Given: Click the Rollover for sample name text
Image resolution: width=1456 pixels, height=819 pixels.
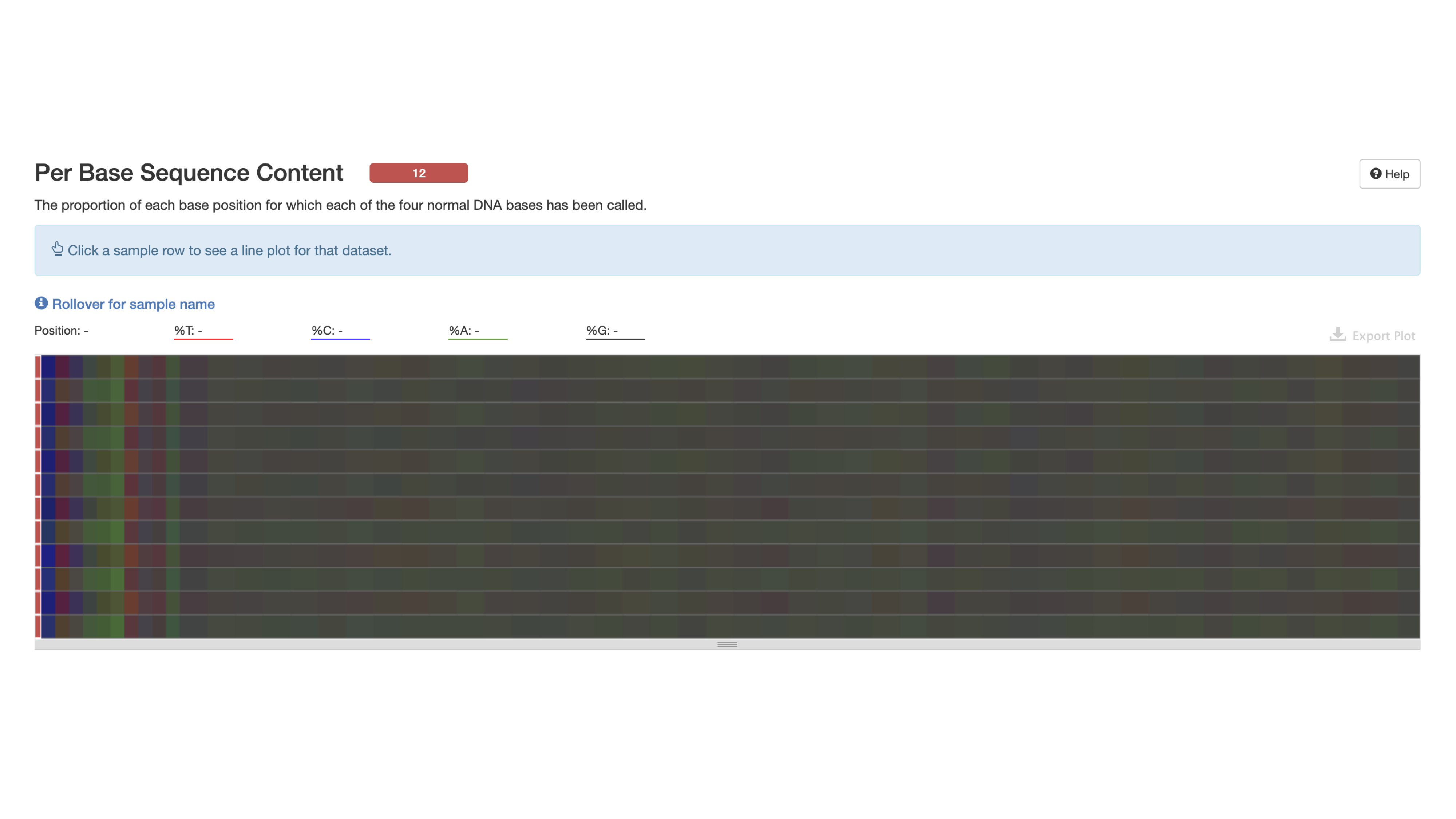Looking at the screenshot, I should point(133,304).
